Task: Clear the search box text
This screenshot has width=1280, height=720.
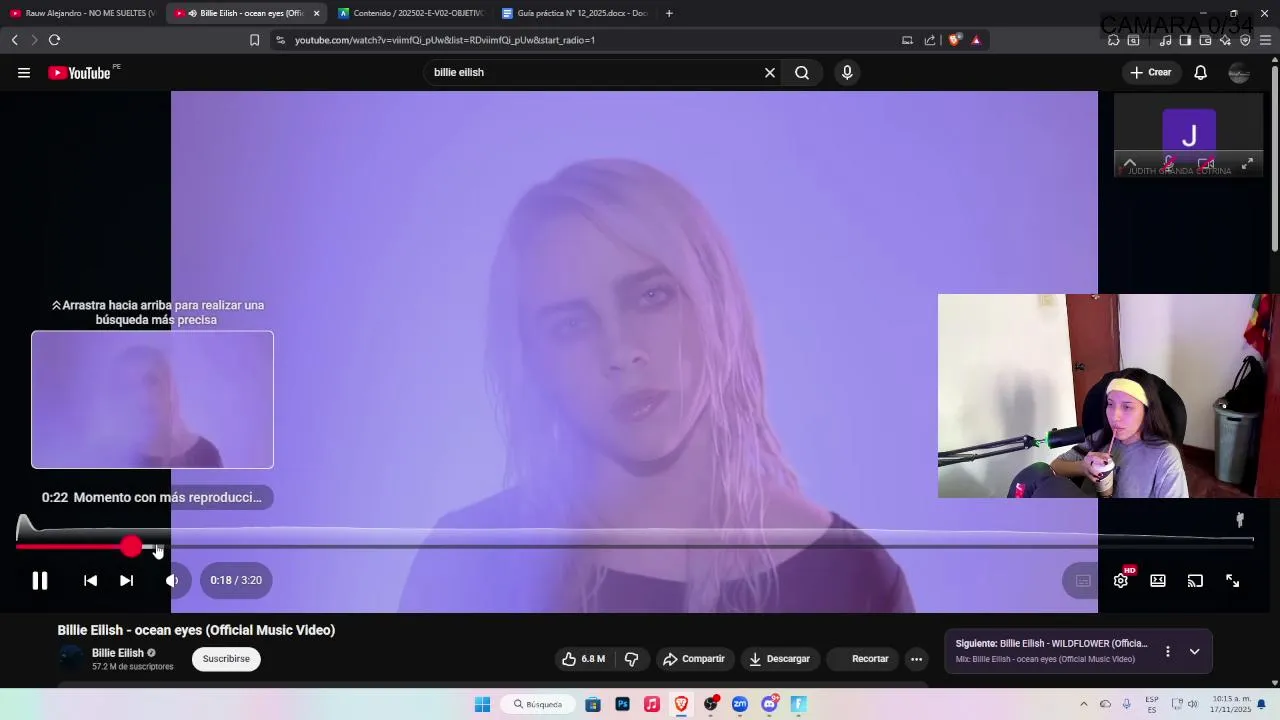Action: [770, 72]
